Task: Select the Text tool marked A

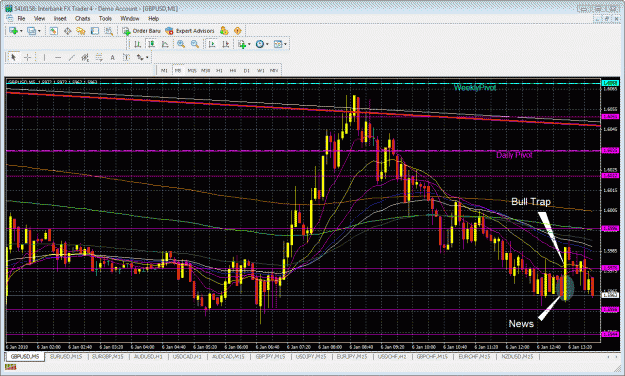Action: (112, 57)
